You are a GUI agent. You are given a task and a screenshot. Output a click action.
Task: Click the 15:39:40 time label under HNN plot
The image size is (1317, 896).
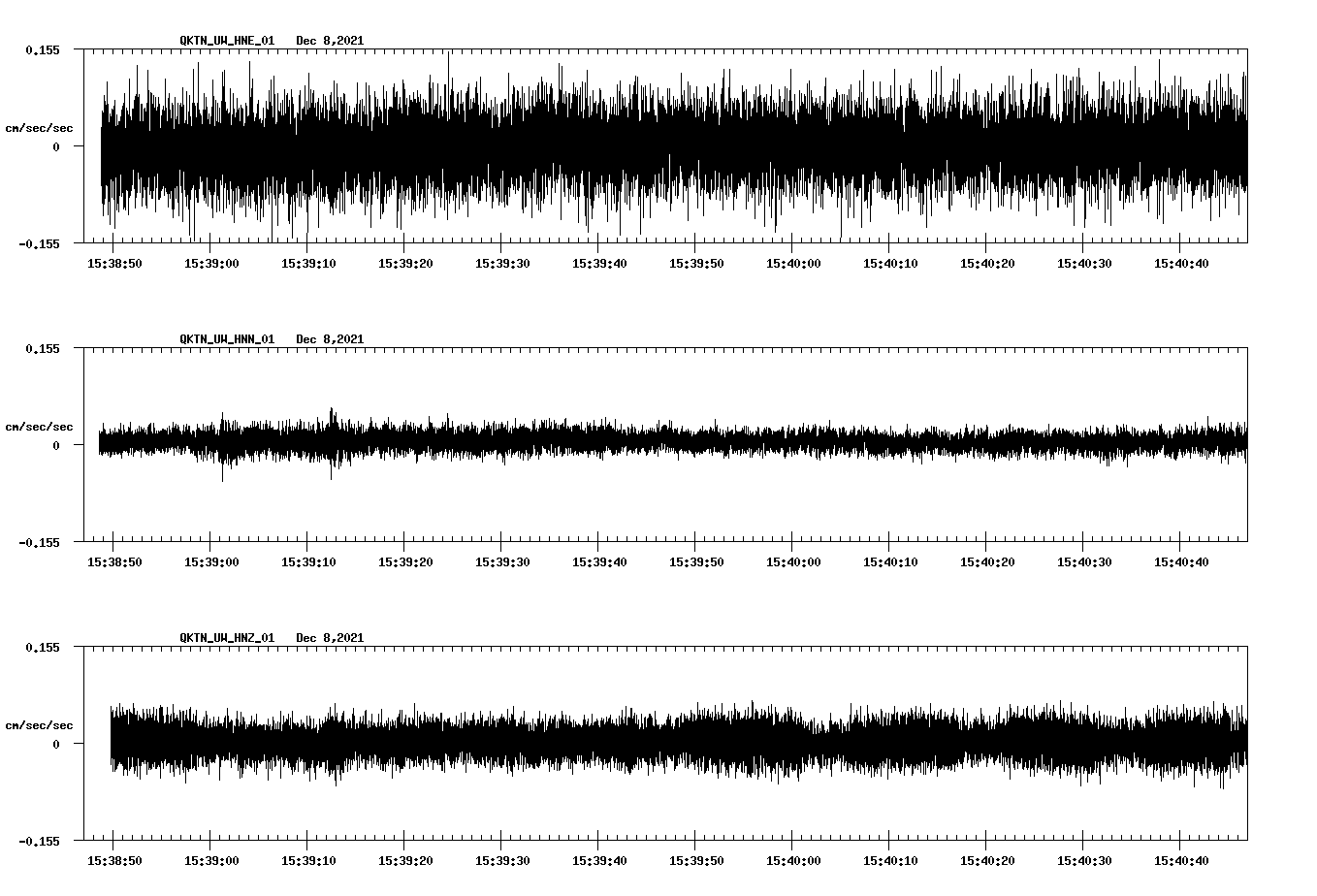[599, 562]
